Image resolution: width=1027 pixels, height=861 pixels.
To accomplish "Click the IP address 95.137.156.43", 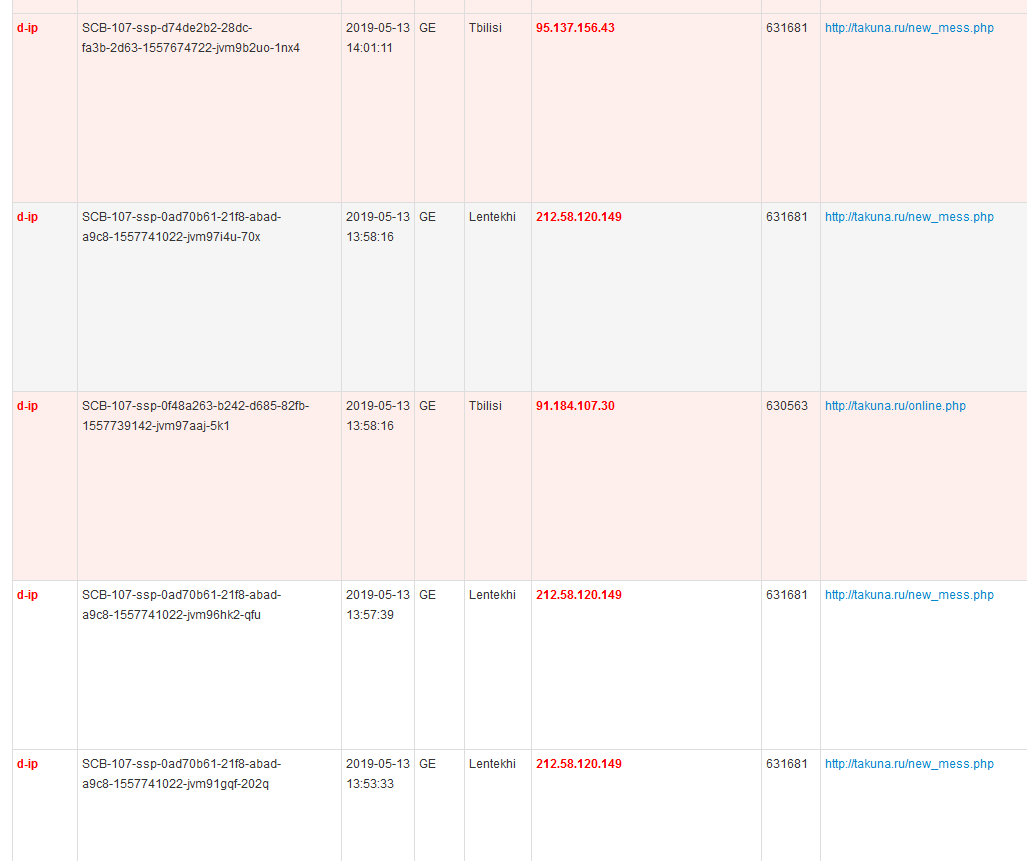I will pyautogui.click(x=575, y=28).
